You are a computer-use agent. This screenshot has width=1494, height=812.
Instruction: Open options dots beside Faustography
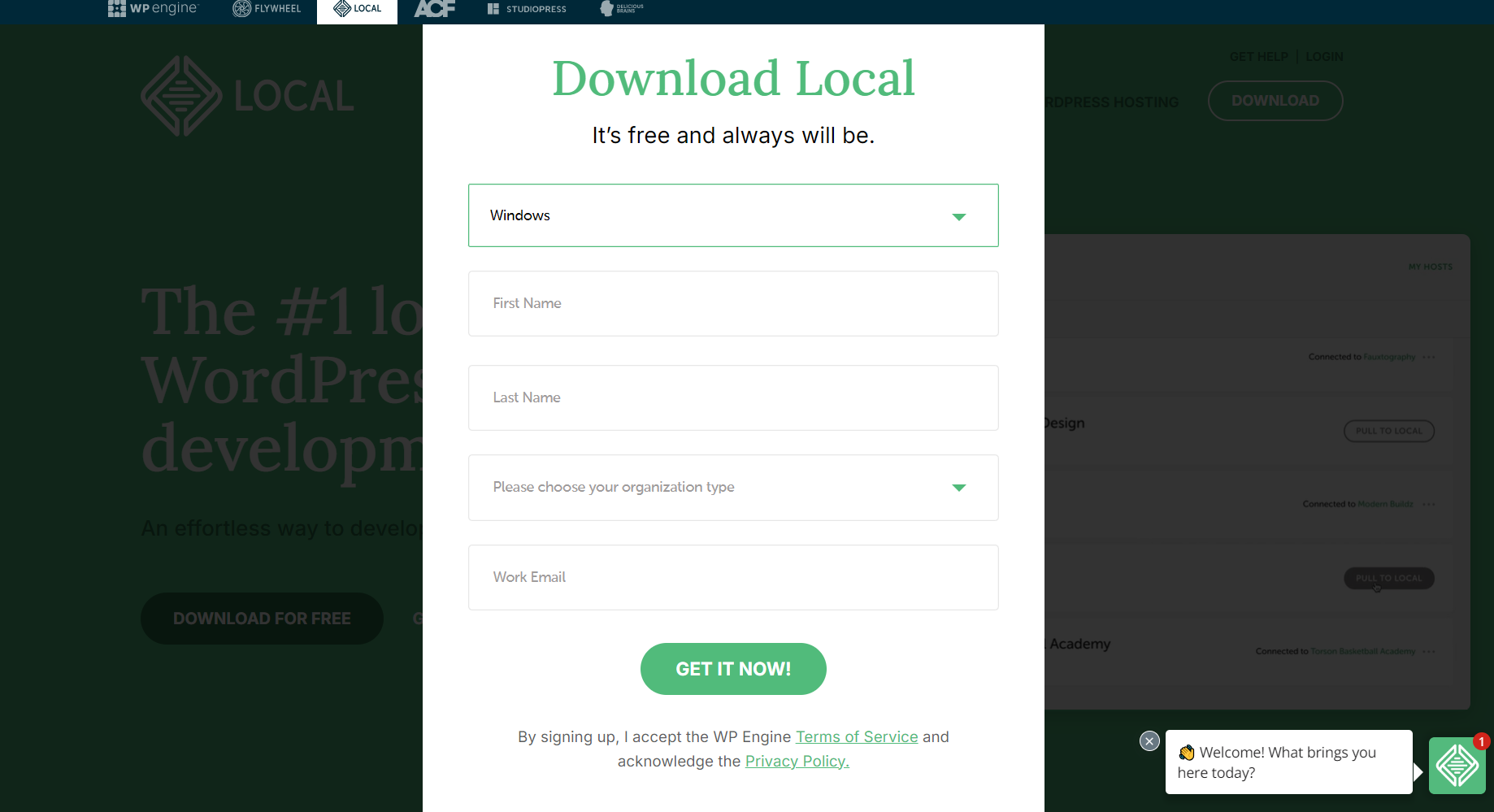tap(1429, 358)
